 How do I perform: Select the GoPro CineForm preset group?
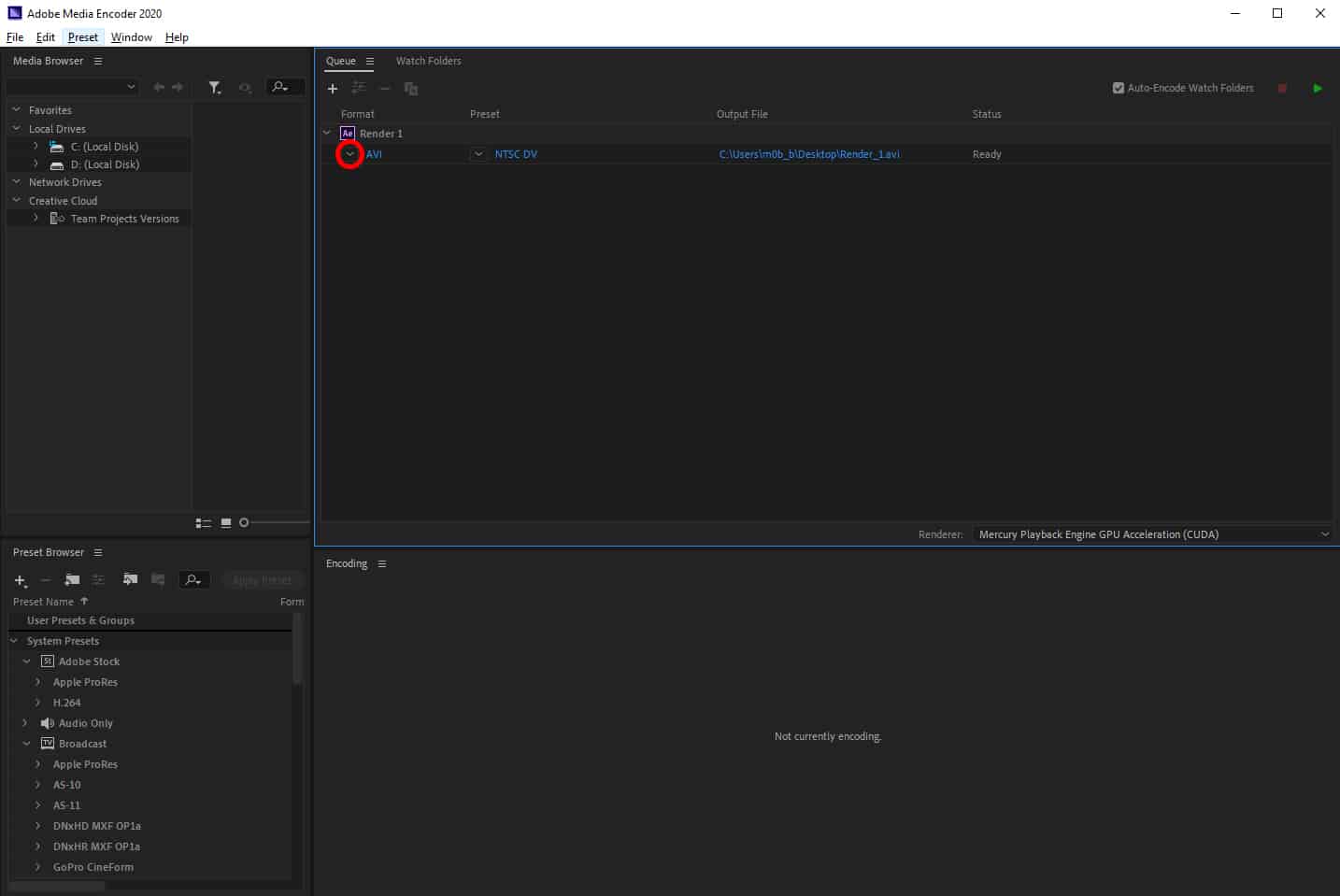93,867
